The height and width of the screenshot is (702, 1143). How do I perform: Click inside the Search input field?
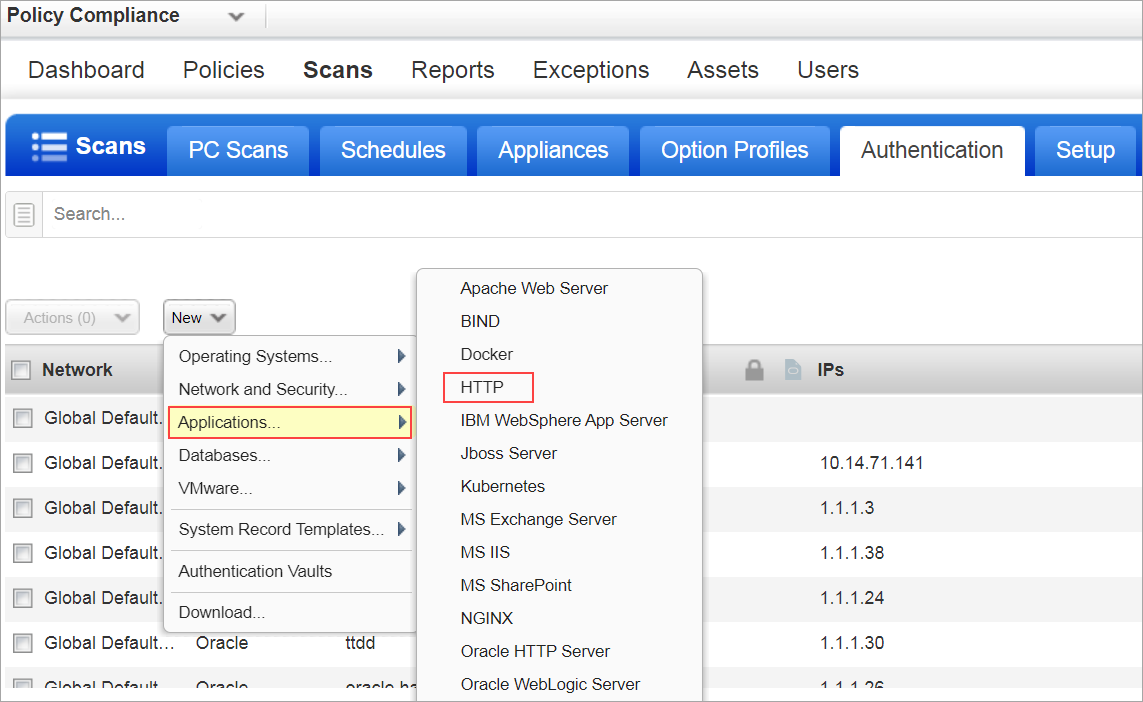click(300, 213)
